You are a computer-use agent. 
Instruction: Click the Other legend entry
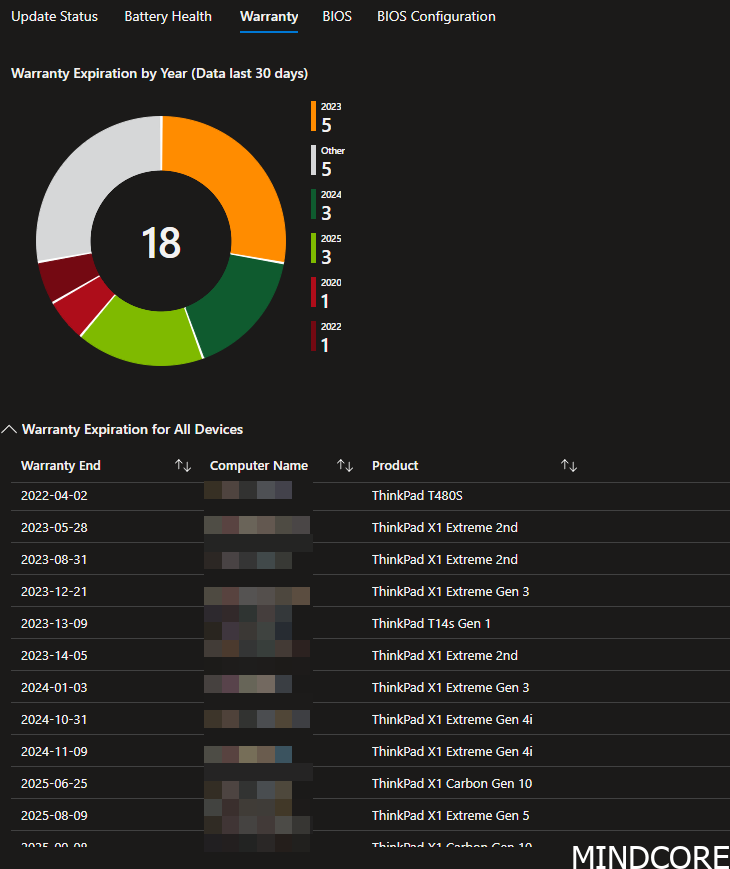pyautogui.click(x=328, y=161)
